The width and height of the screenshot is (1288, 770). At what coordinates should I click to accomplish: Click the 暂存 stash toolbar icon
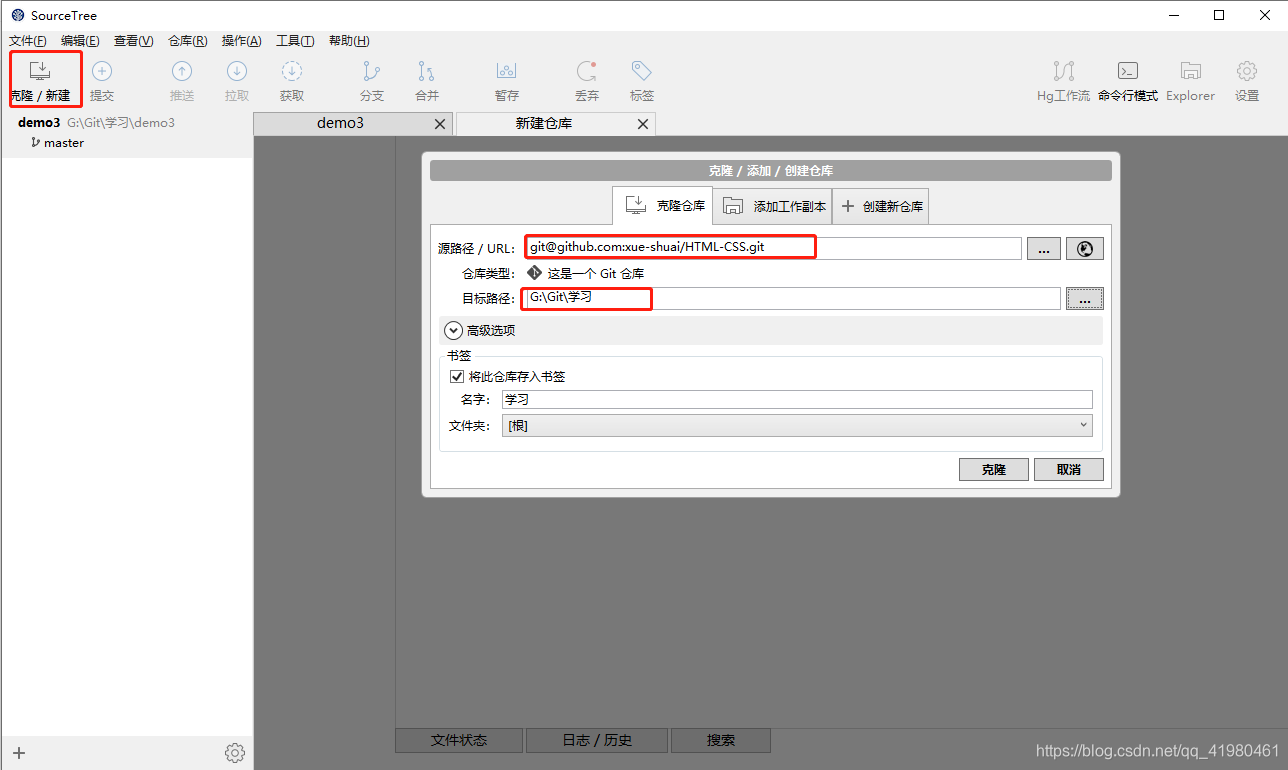click(507, 71)
